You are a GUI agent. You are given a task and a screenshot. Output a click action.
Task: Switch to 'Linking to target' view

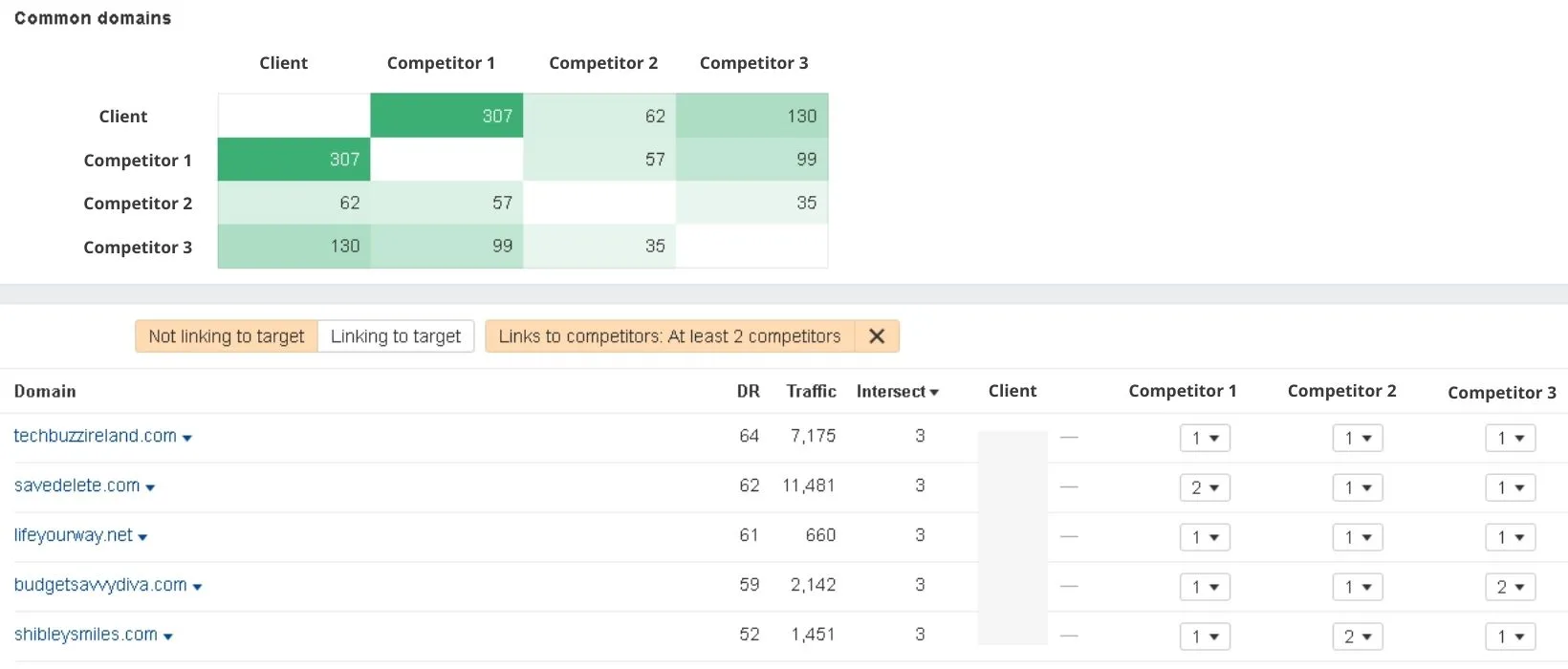click(396, 336)
